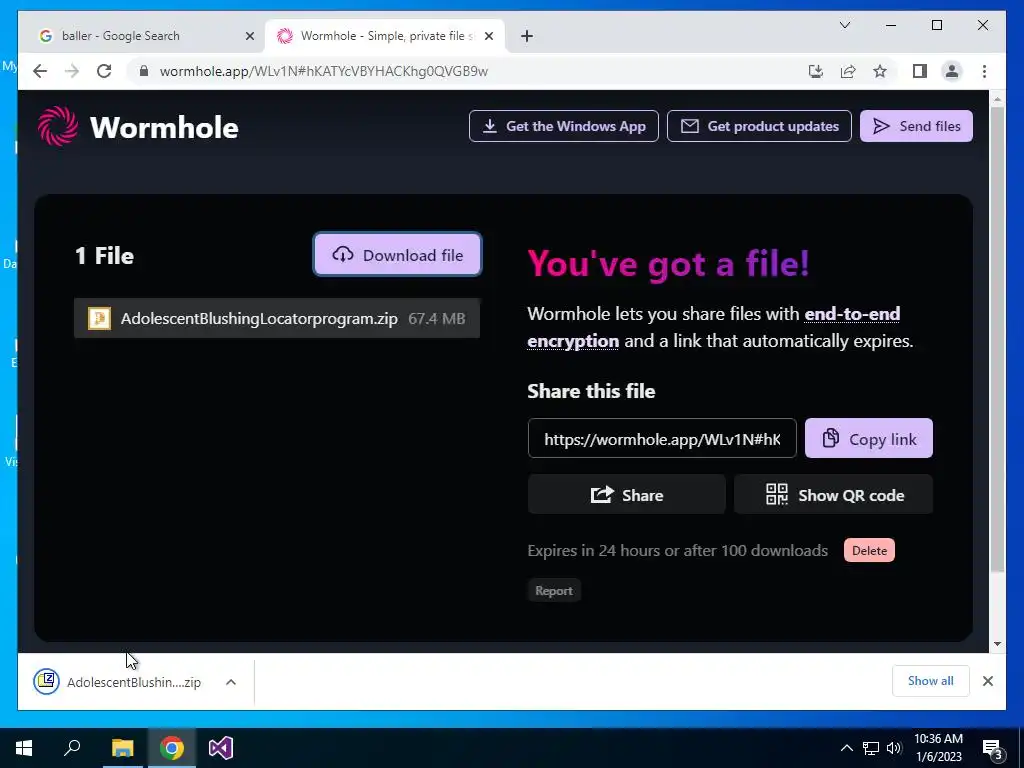Viewport: 1024px width, 768px height.
Task: Open the browser side panel
Action: [x=920, y=71]
